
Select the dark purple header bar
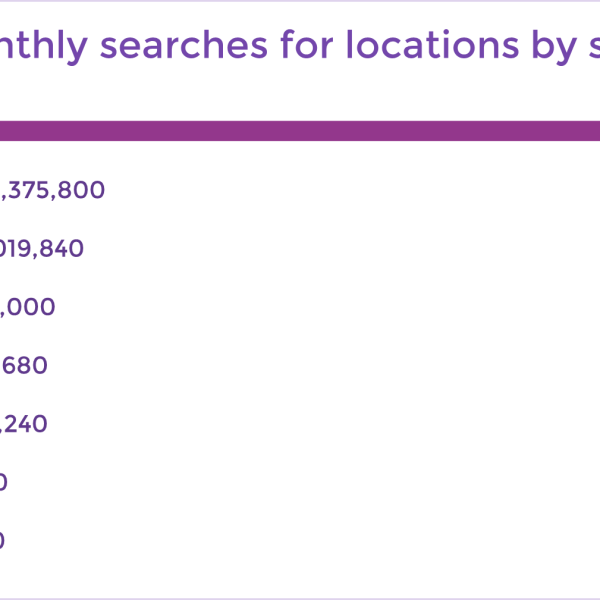(300, 131)
